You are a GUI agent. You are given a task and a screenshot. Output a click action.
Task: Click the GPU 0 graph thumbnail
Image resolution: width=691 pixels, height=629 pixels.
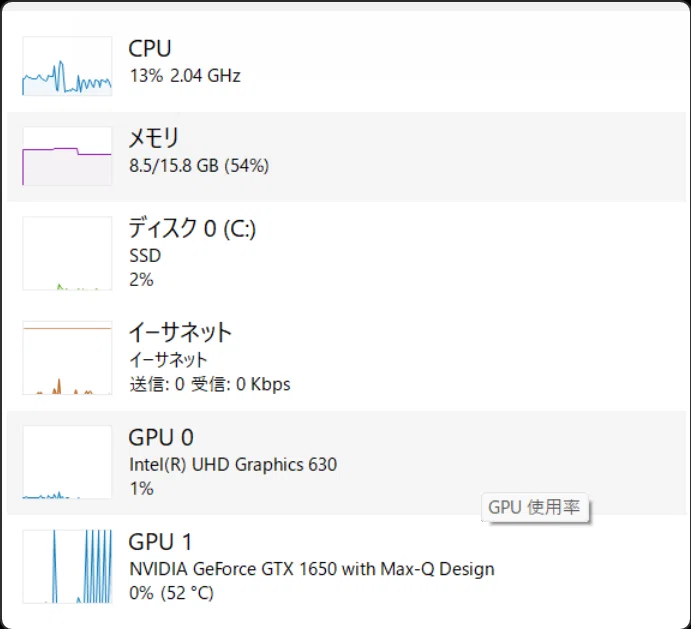coord(67,462)
